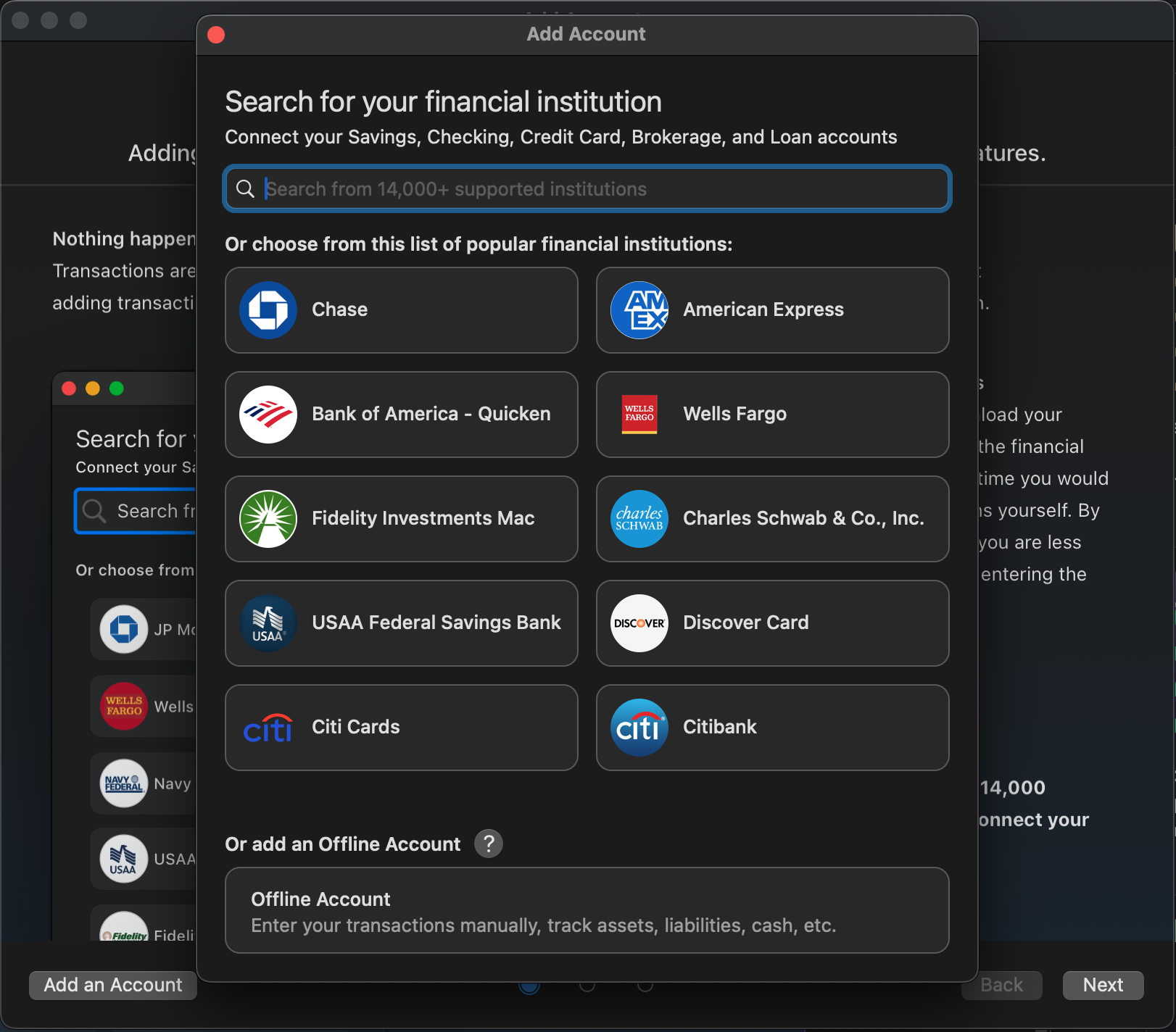Image resolution: width=1176 pixels, height=1032 pixels.
Task: Select Discover Card label
Action: (x=746, y=623)
